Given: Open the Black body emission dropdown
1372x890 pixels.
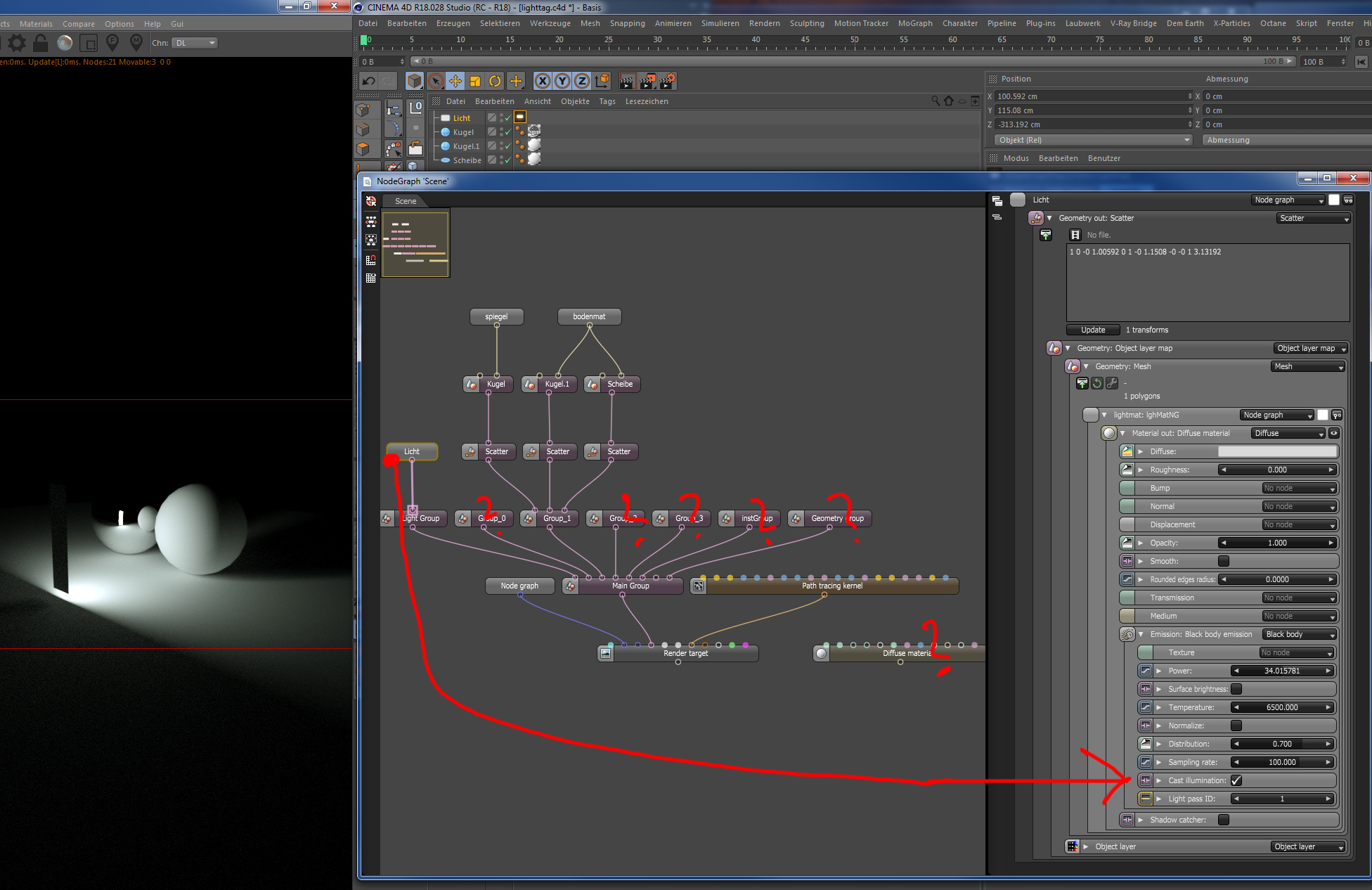Looking at the screenshot, I should [1298, 634].
